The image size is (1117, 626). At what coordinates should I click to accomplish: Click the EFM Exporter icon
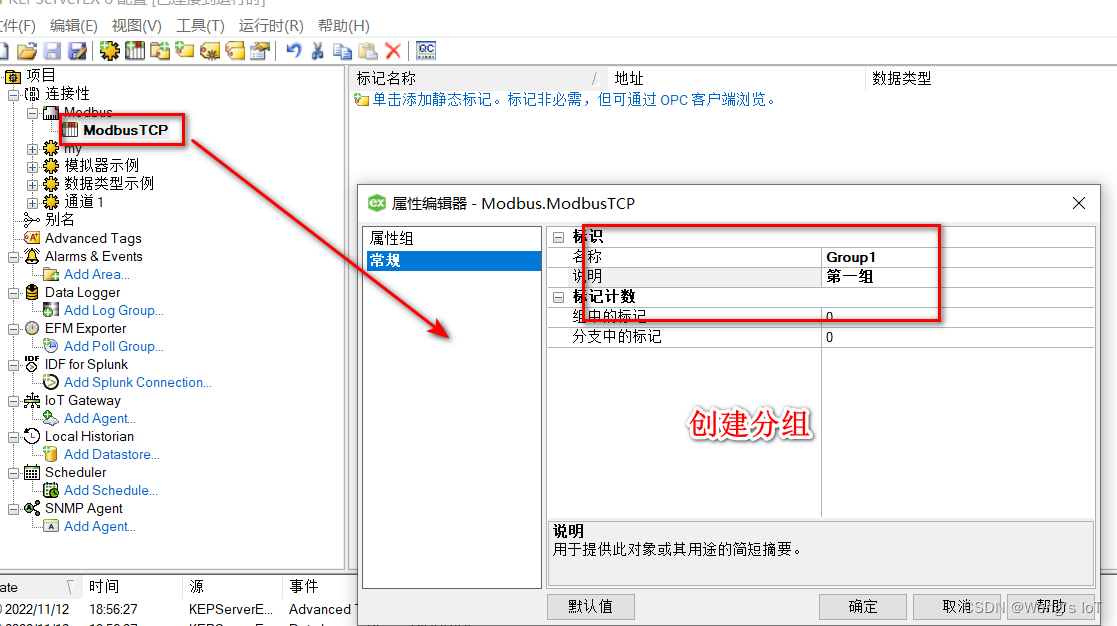(x=32, y=328)
